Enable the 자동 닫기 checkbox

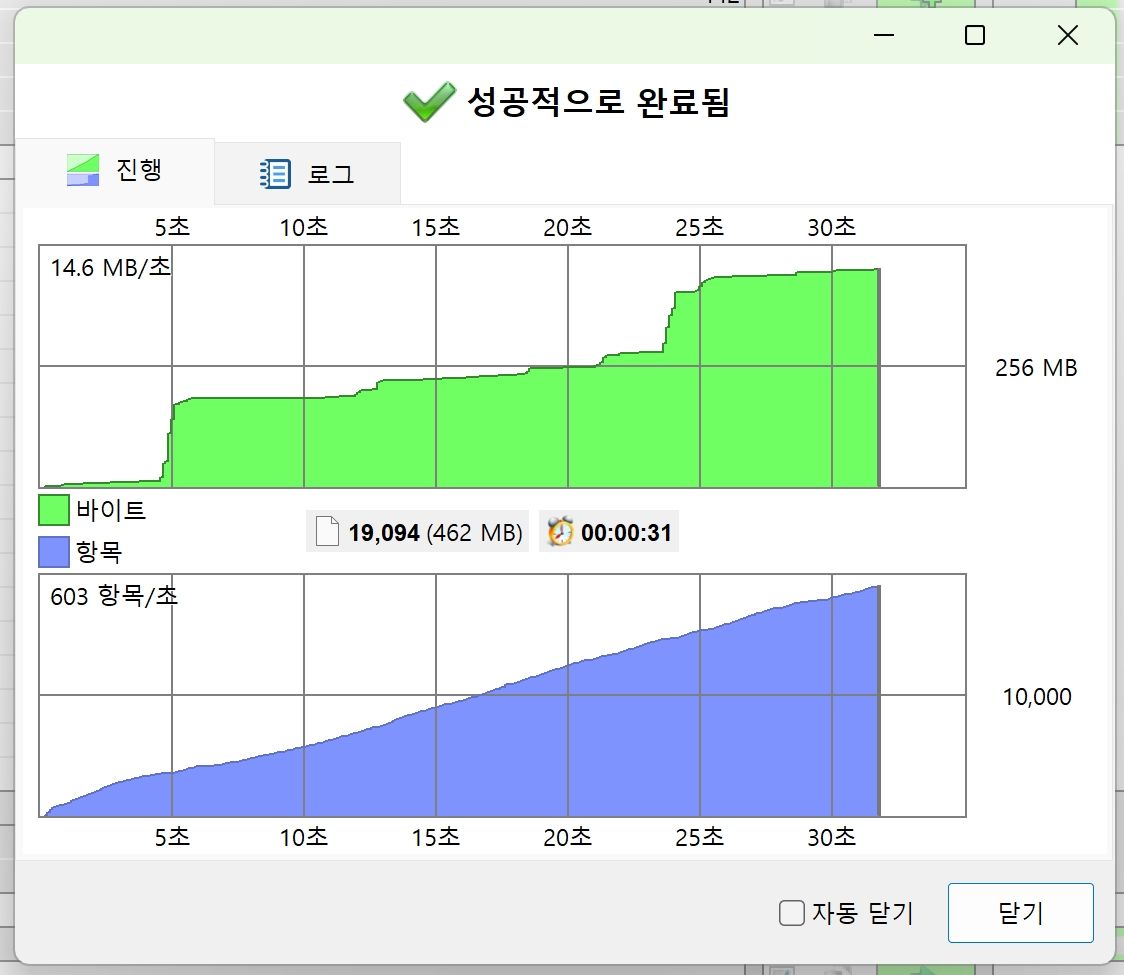[791, 913]
